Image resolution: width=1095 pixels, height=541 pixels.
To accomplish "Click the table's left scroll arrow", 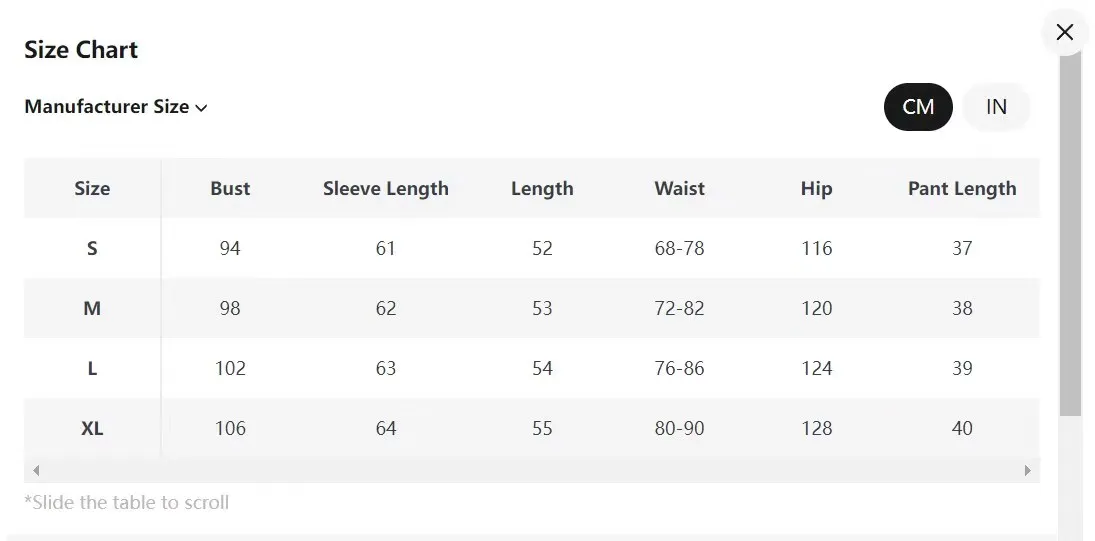I will click(x=36, y=470).
